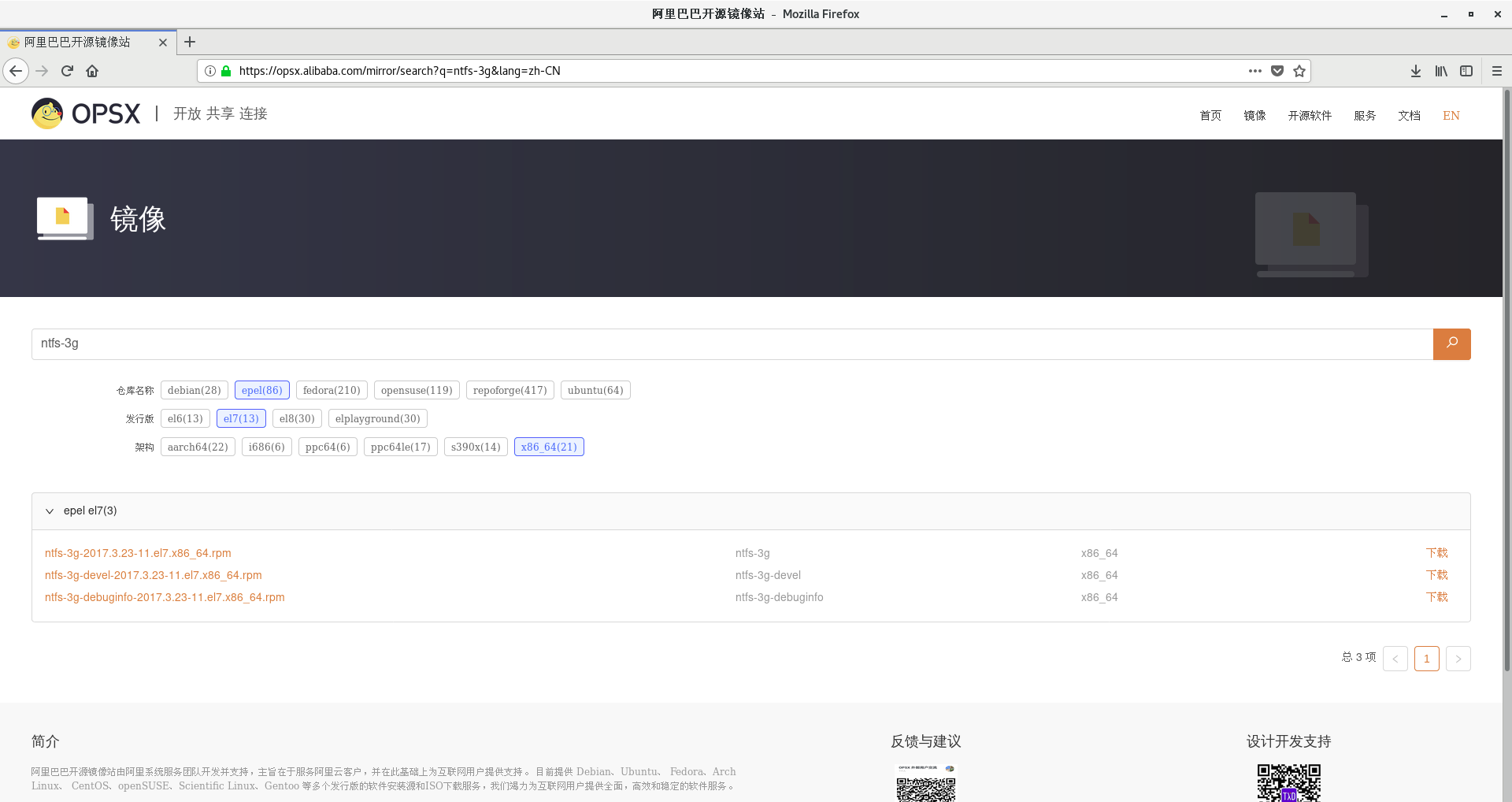Open page actions three-dot menu
This screenshot has width=1512, height=802.
click(1255, 71)
